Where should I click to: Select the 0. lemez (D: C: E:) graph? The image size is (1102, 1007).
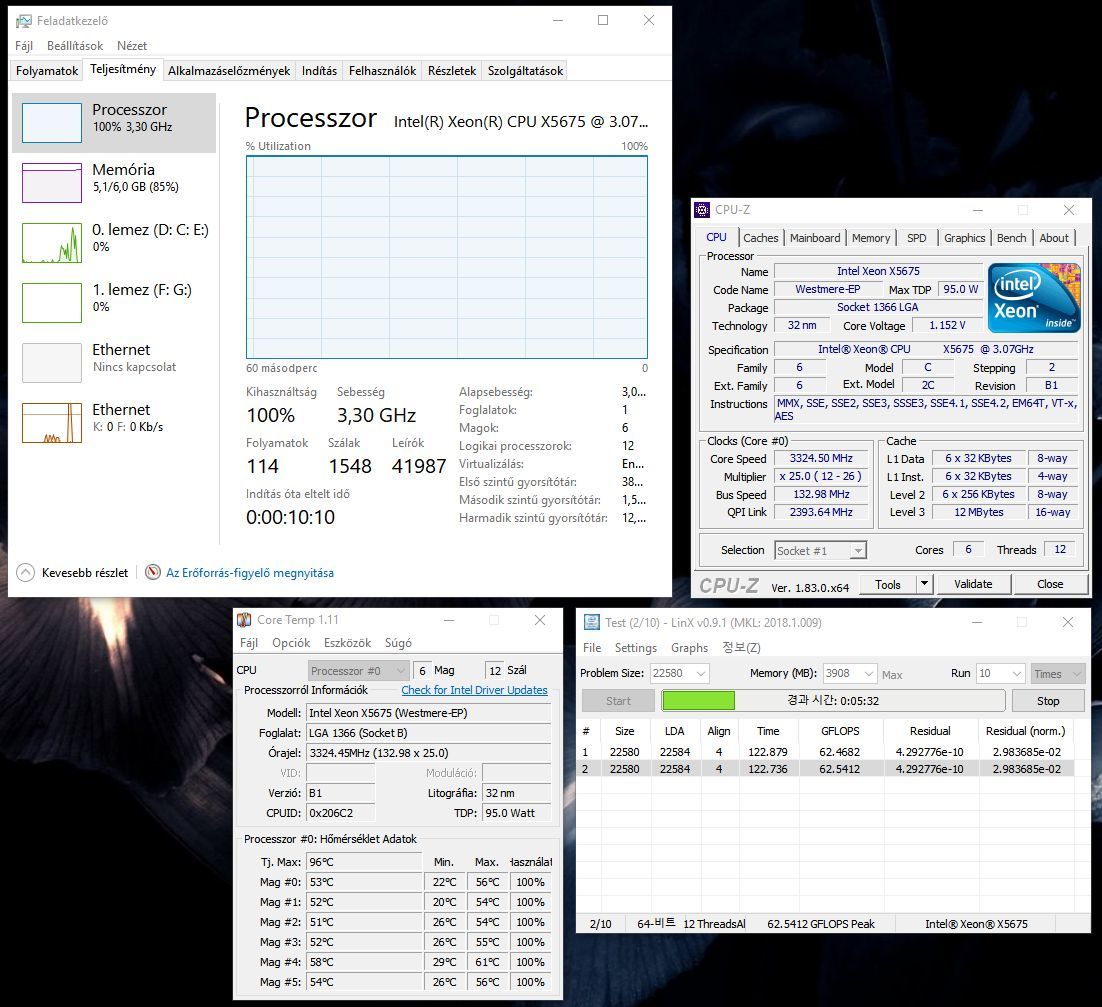(51, 242)
